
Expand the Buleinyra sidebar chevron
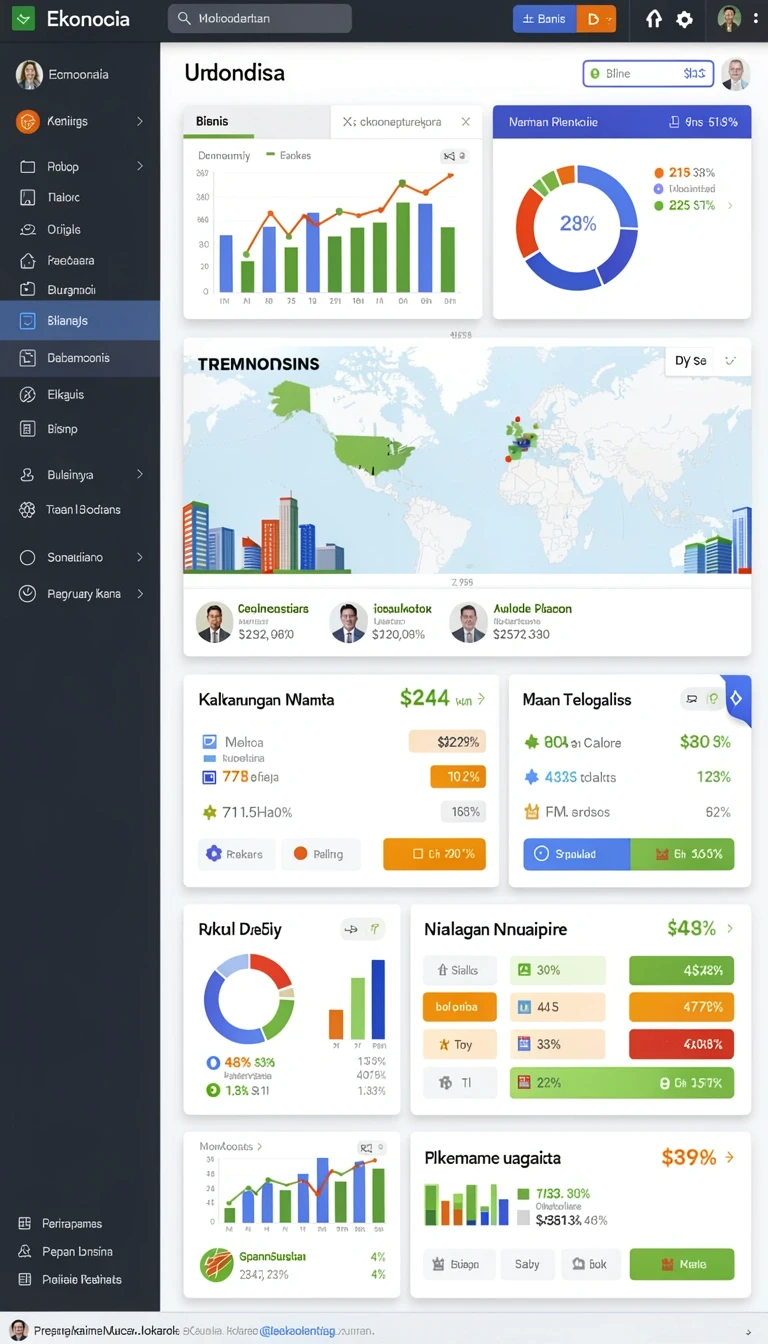pos(140,474)
